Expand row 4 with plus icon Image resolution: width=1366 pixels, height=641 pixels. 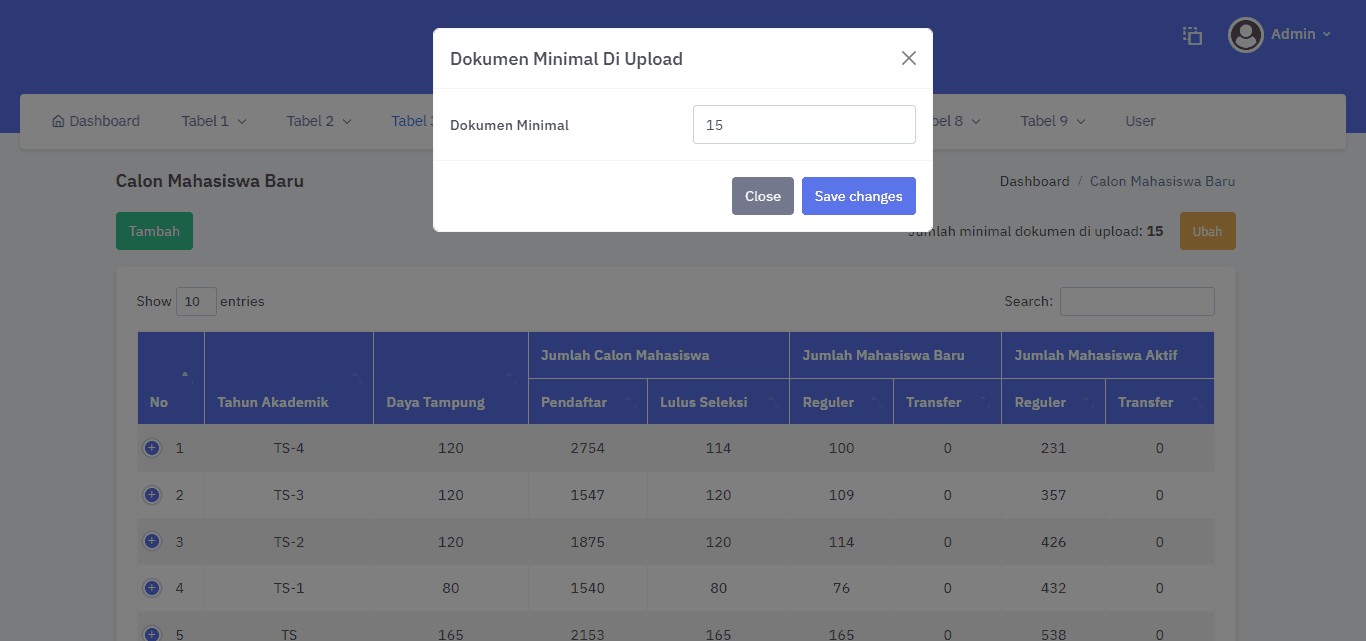[152, 588]
